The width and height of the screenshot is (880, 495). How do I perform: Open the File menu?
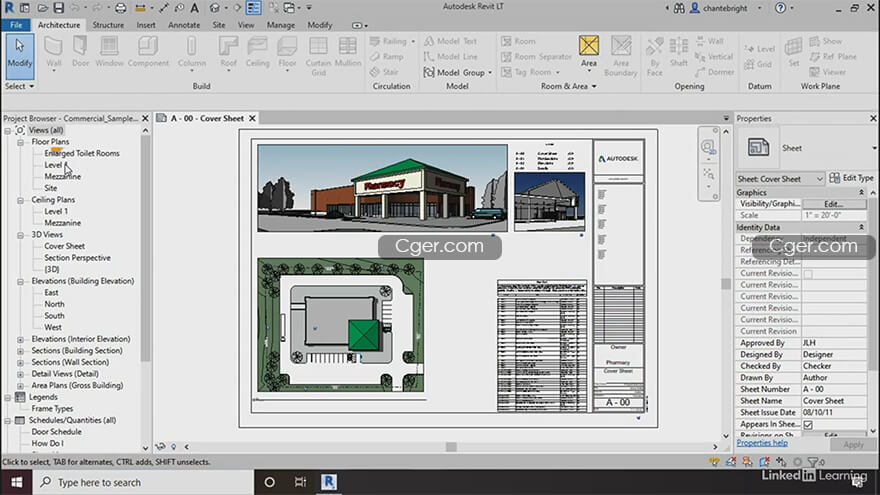tap(16, 25)
